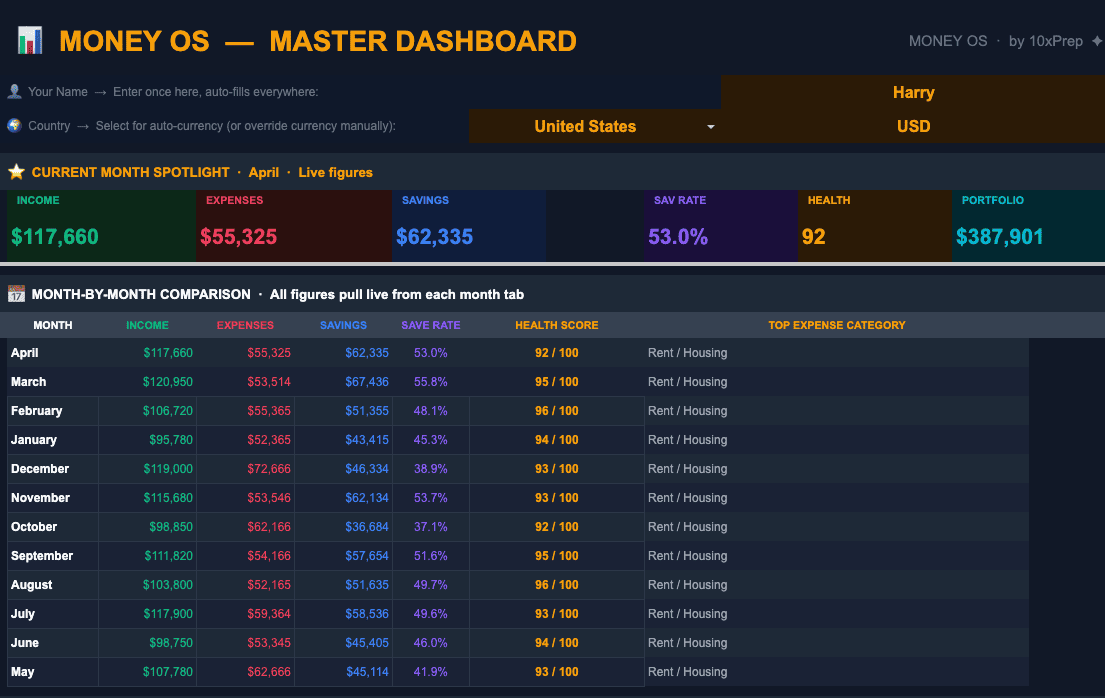
Task: Select the USD currency cell
Action: point(913,126)
